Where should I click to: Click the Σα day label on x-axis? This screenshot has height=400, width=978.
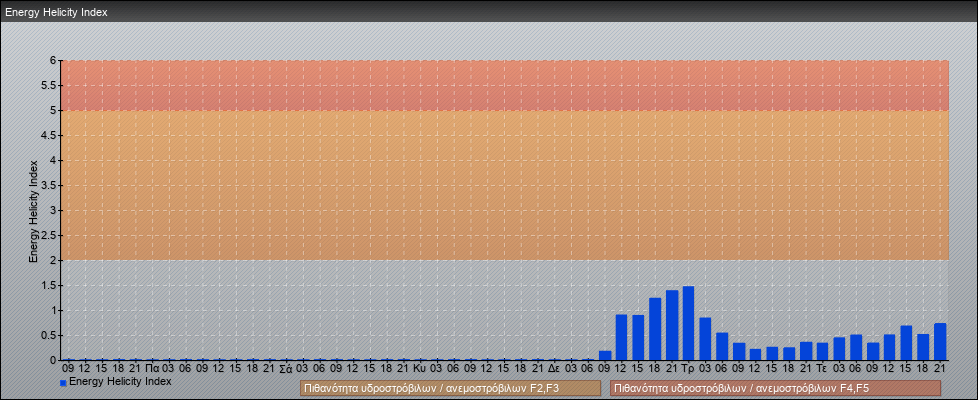pyautogui.click(x=286, y=368)
